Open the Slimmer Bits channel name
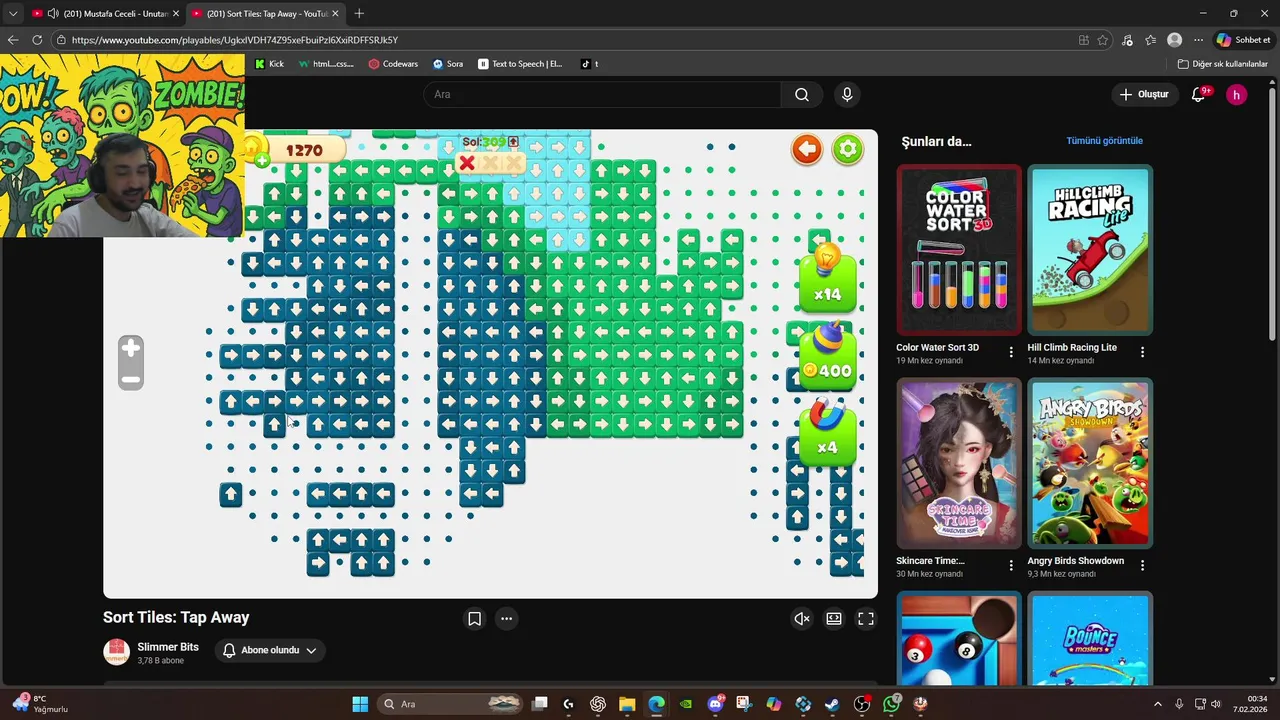Image resolution: width=1280 pixels, height=720 pixels. tap(168, 647)
